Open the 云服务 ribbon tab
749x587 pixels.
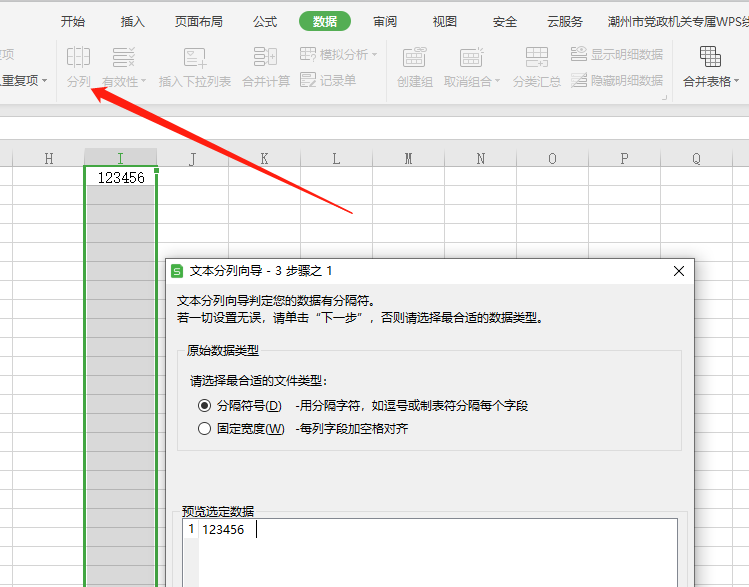565,21
